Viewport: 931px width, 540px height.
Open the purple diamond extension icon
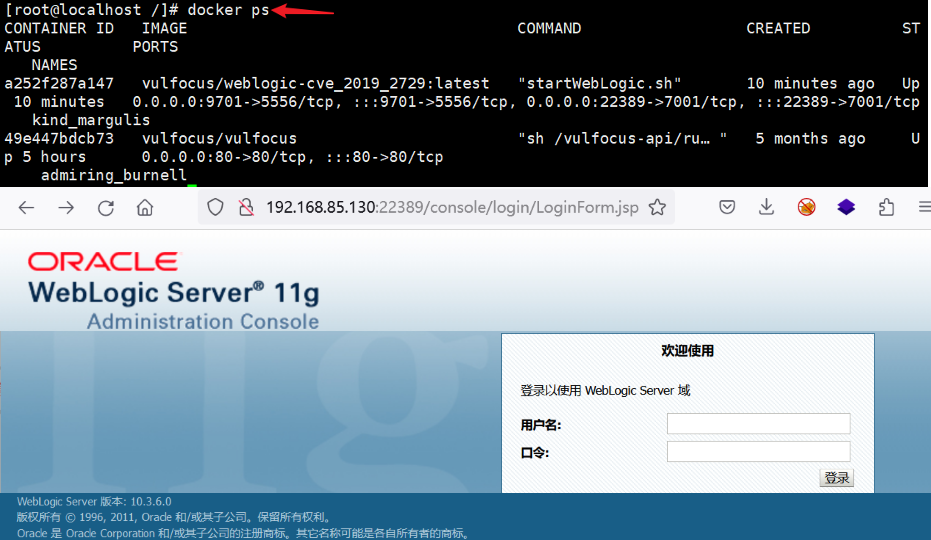click(x=846, y=207)
